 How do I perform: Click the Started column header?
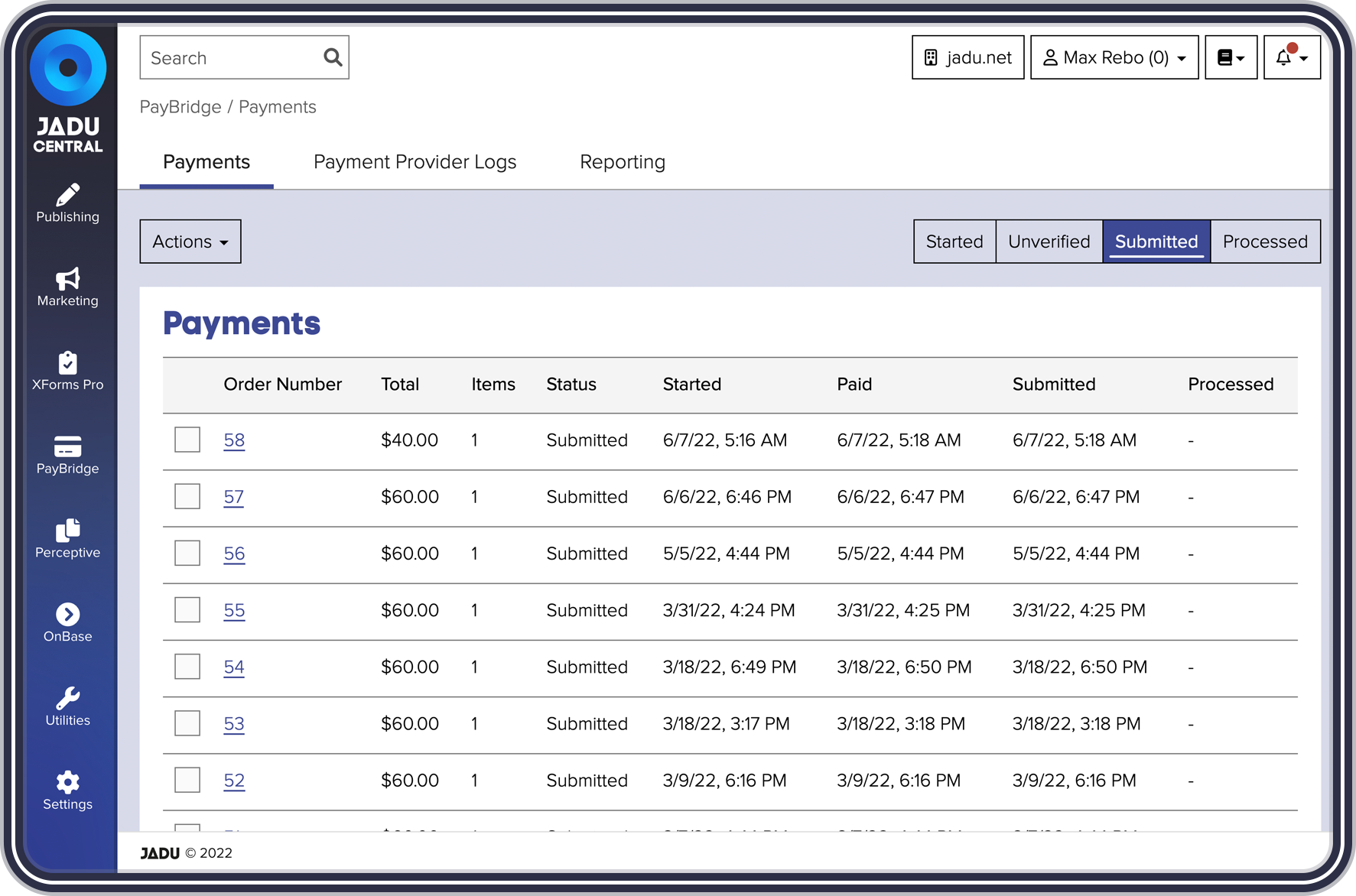[x=692, y=385]
